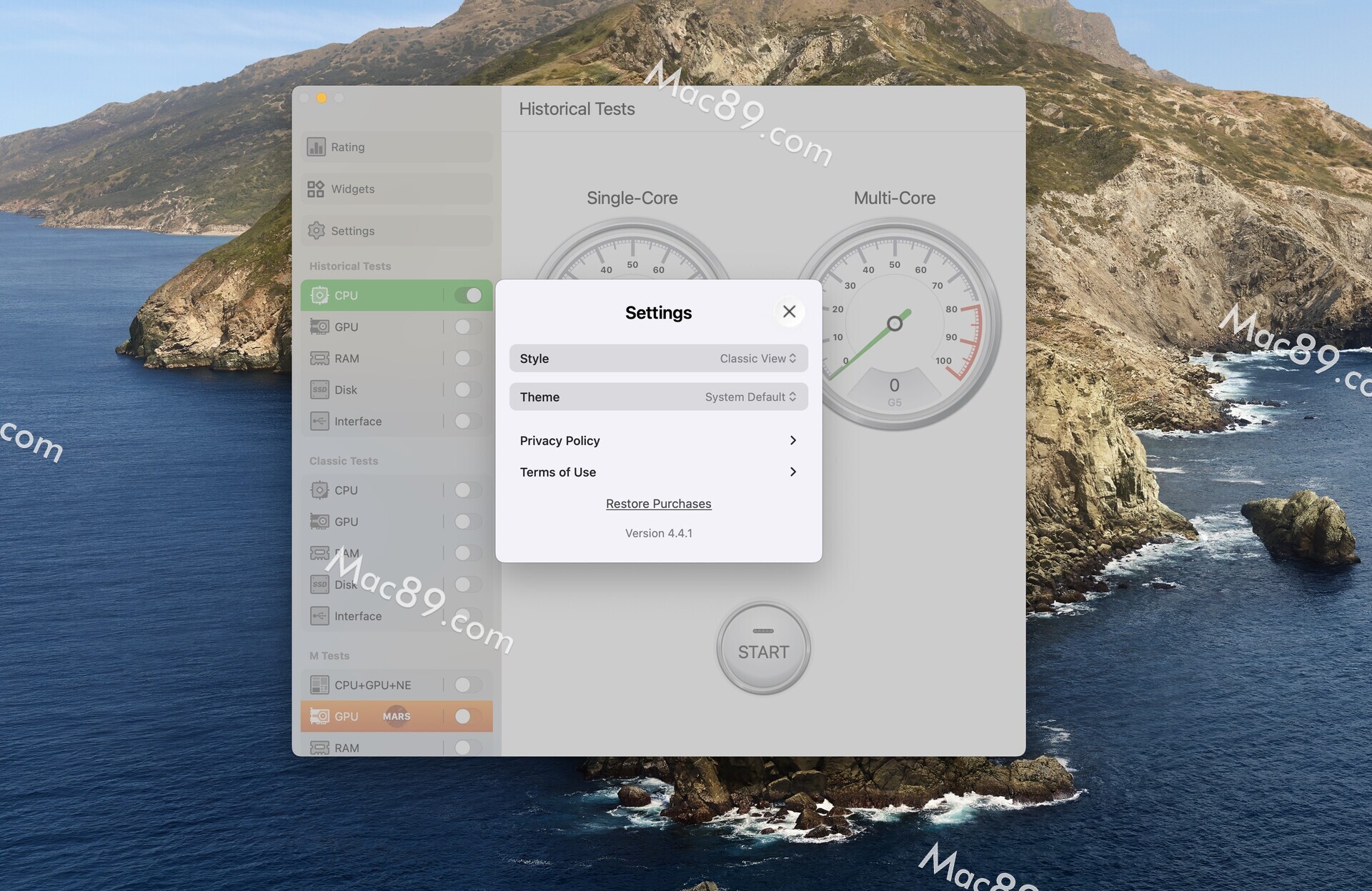Viewport: 1372px width, 891px height.
Task: Click the Widgets grid icon
Action: point(316,189)
